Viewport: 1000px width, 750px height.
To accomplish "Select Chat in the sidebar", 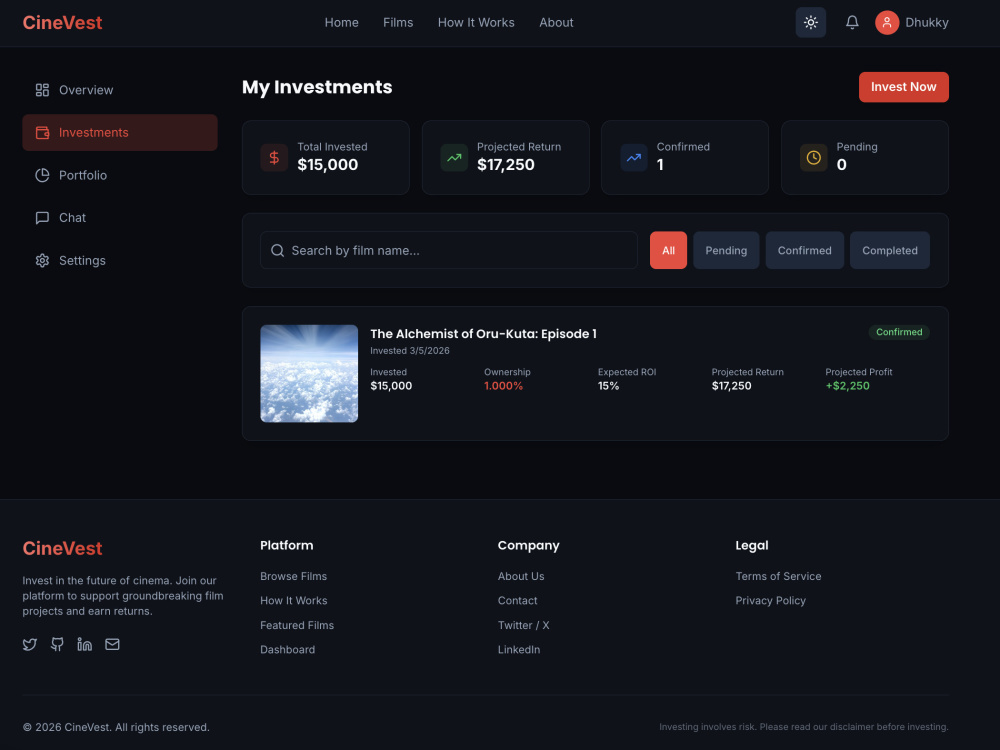I will (x=120, y=218).
